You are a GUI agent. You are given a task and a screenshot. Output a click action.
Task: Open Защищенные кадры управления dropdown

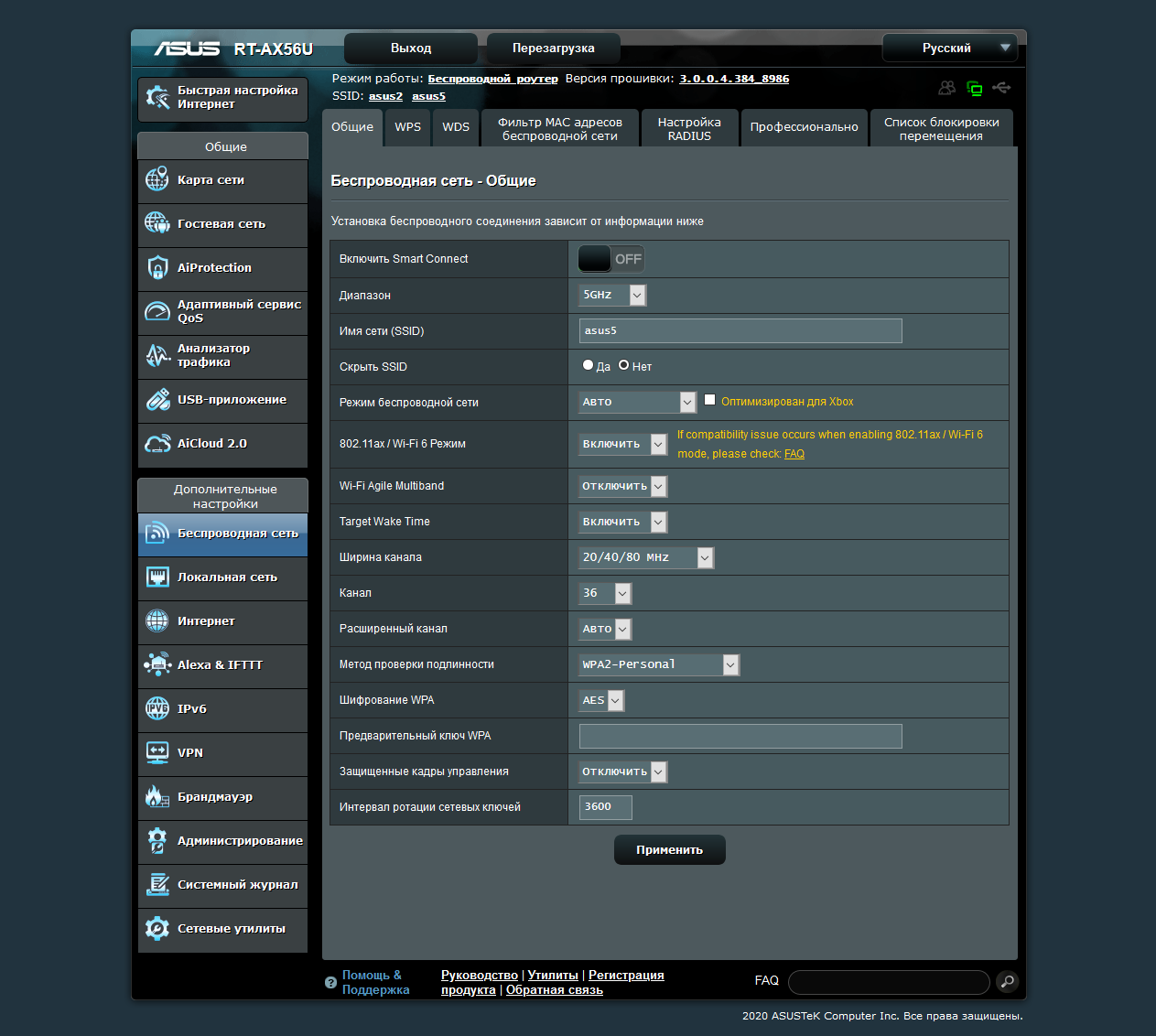[x=623, y=772]
